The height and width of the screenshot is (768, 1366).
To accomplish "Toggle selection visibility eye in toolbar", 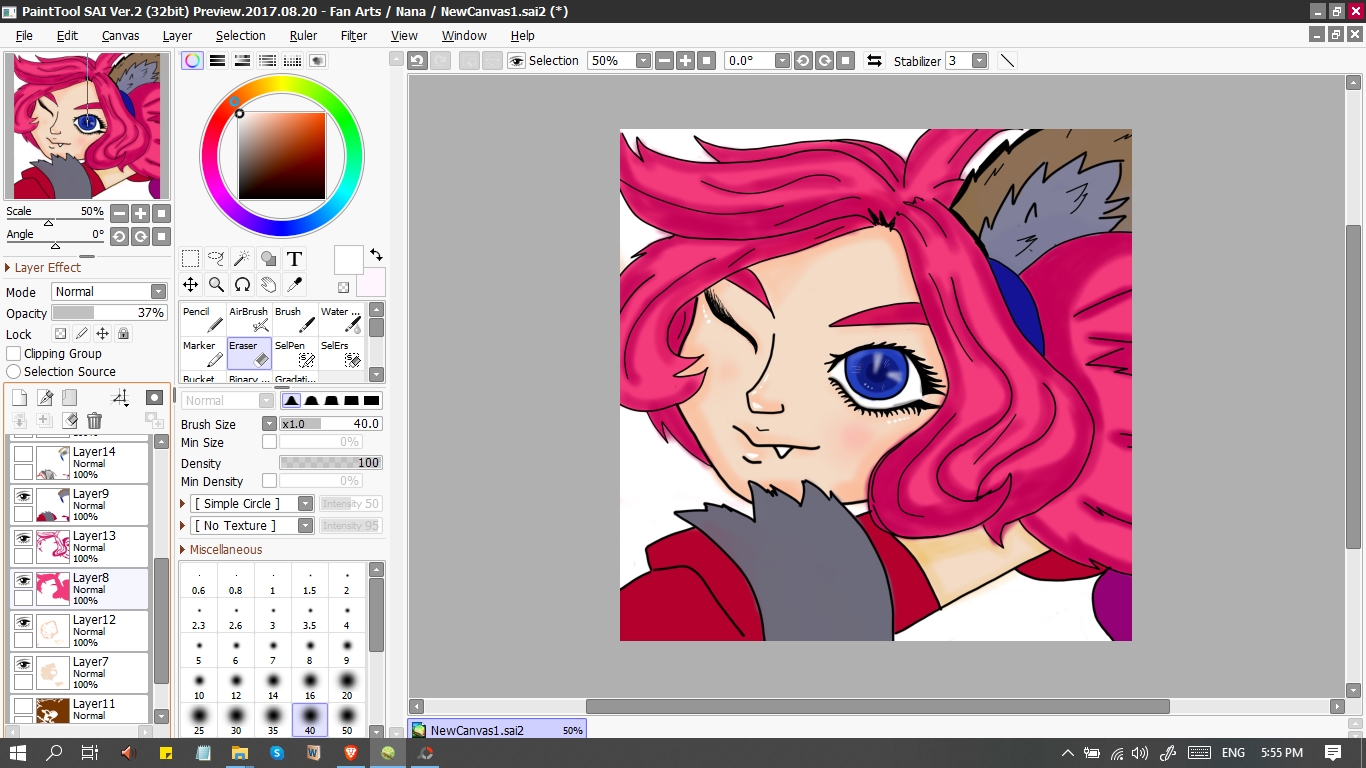I will (516, 60).
